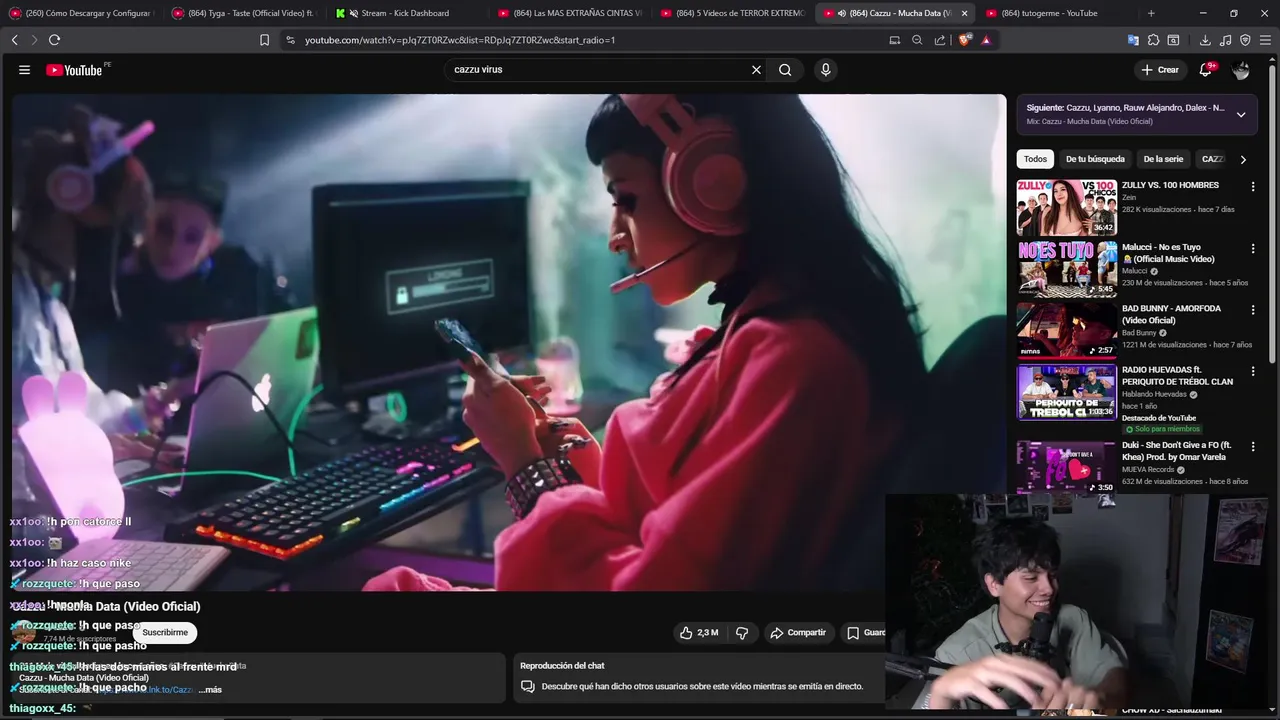
Task: Bookmark this page
Action: 264,40
